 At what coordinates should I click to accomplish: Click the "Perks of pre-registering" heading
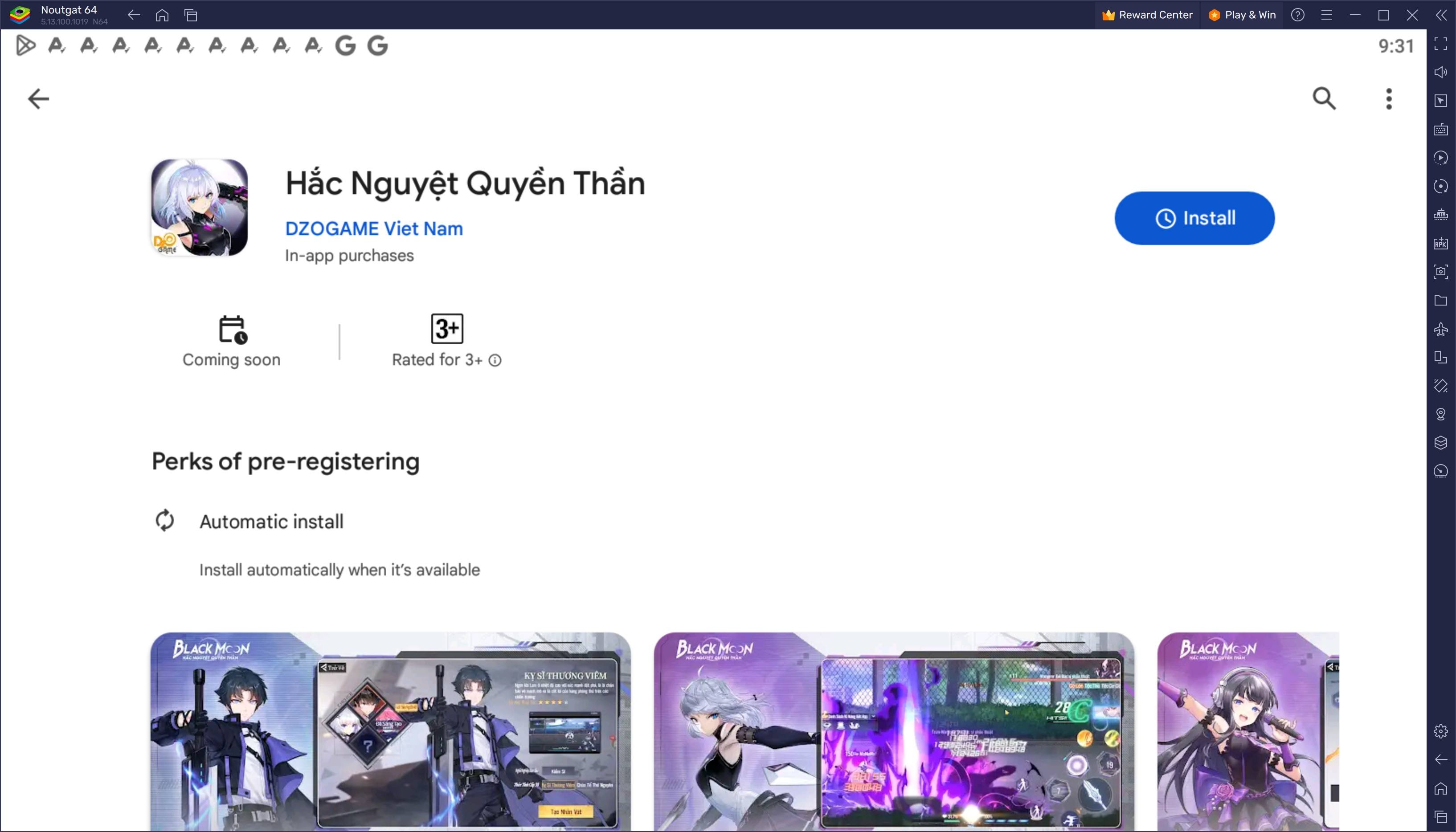click(x=285, y=462)
